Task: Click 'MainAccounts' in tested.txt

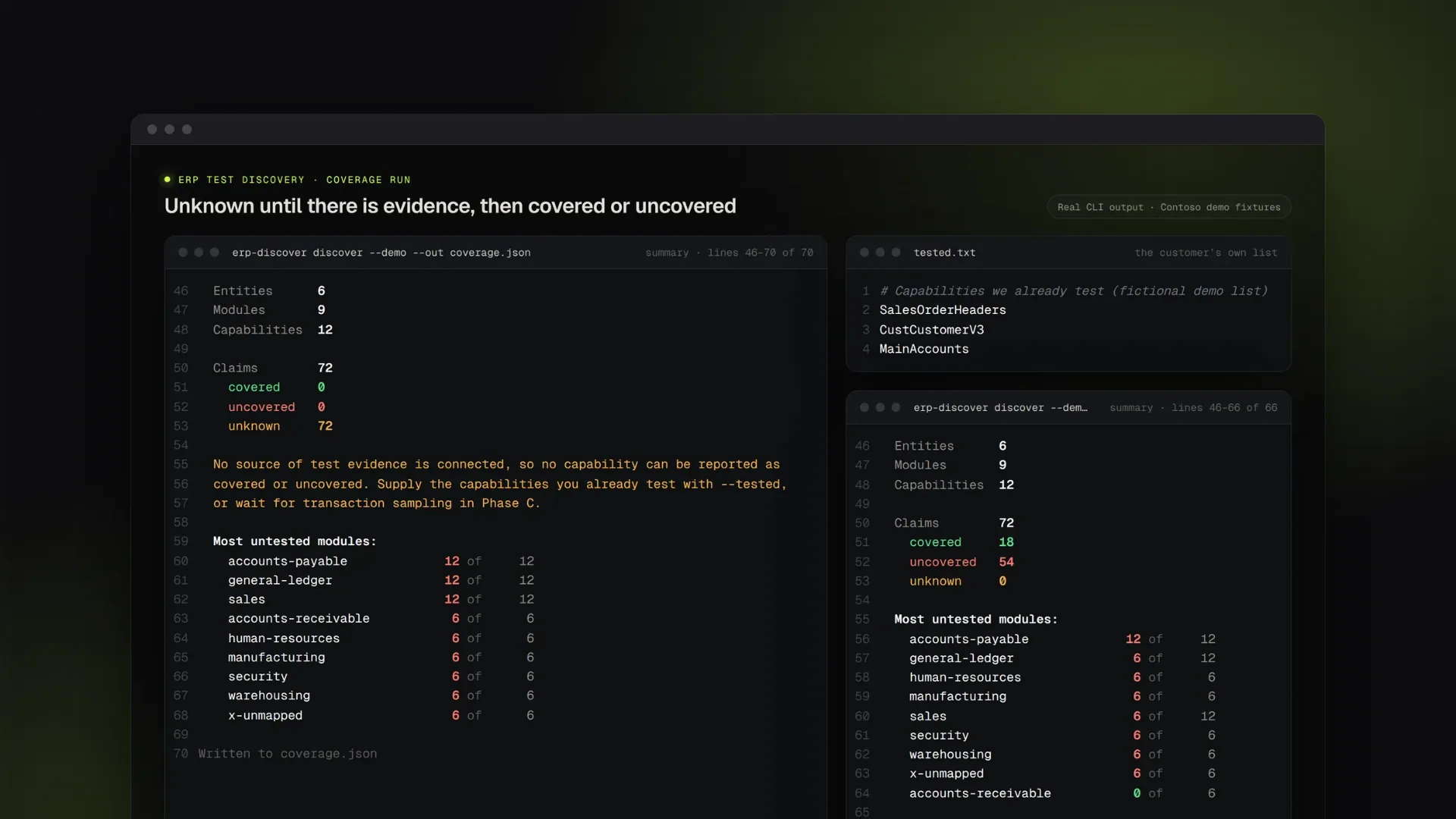Action: 924,349
